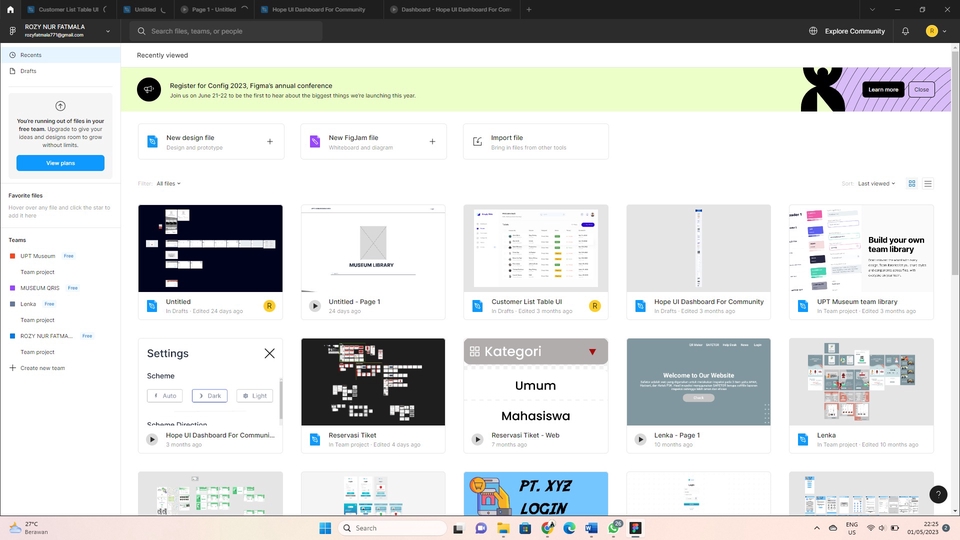Click the play icon on Lenka - Page 1
960x540 pixels.
[640, 440]
